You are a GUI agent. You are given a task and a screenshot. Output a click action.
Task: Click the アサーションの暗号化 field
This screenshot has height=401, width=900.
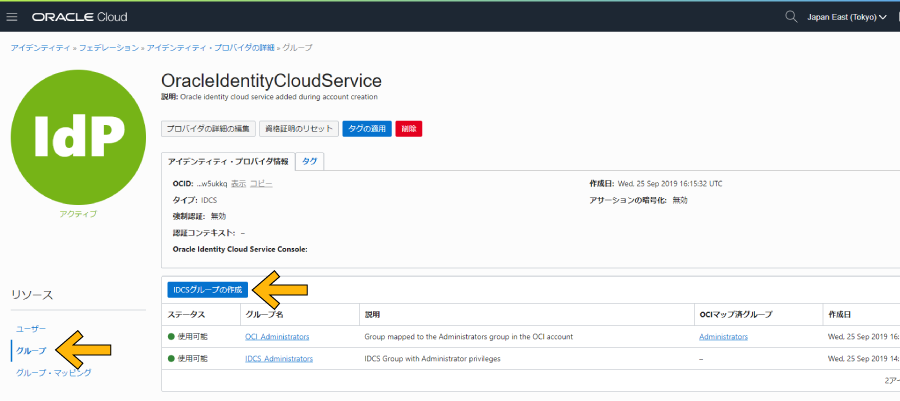[x=638, y=200]
